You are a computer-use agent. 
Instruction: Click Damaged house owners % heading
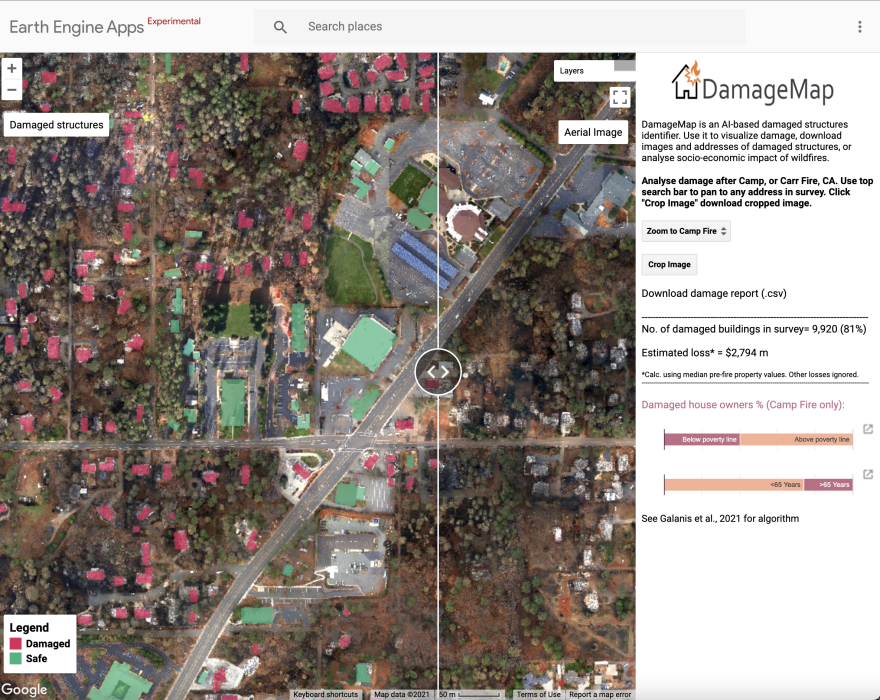pyautogui.click(x=743, y=405)
